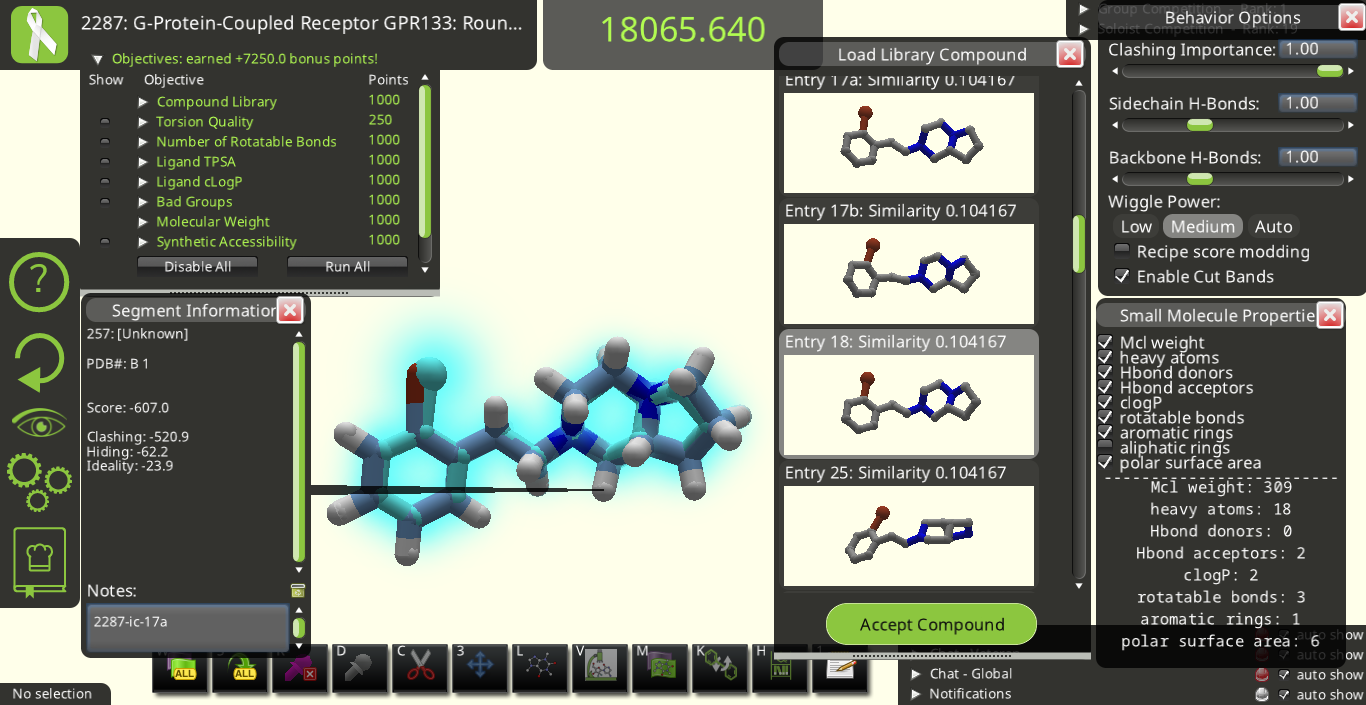Expand the Ligand TPSA objective
The height and width of the screenshot is (705, 1366).
(143, 162)
